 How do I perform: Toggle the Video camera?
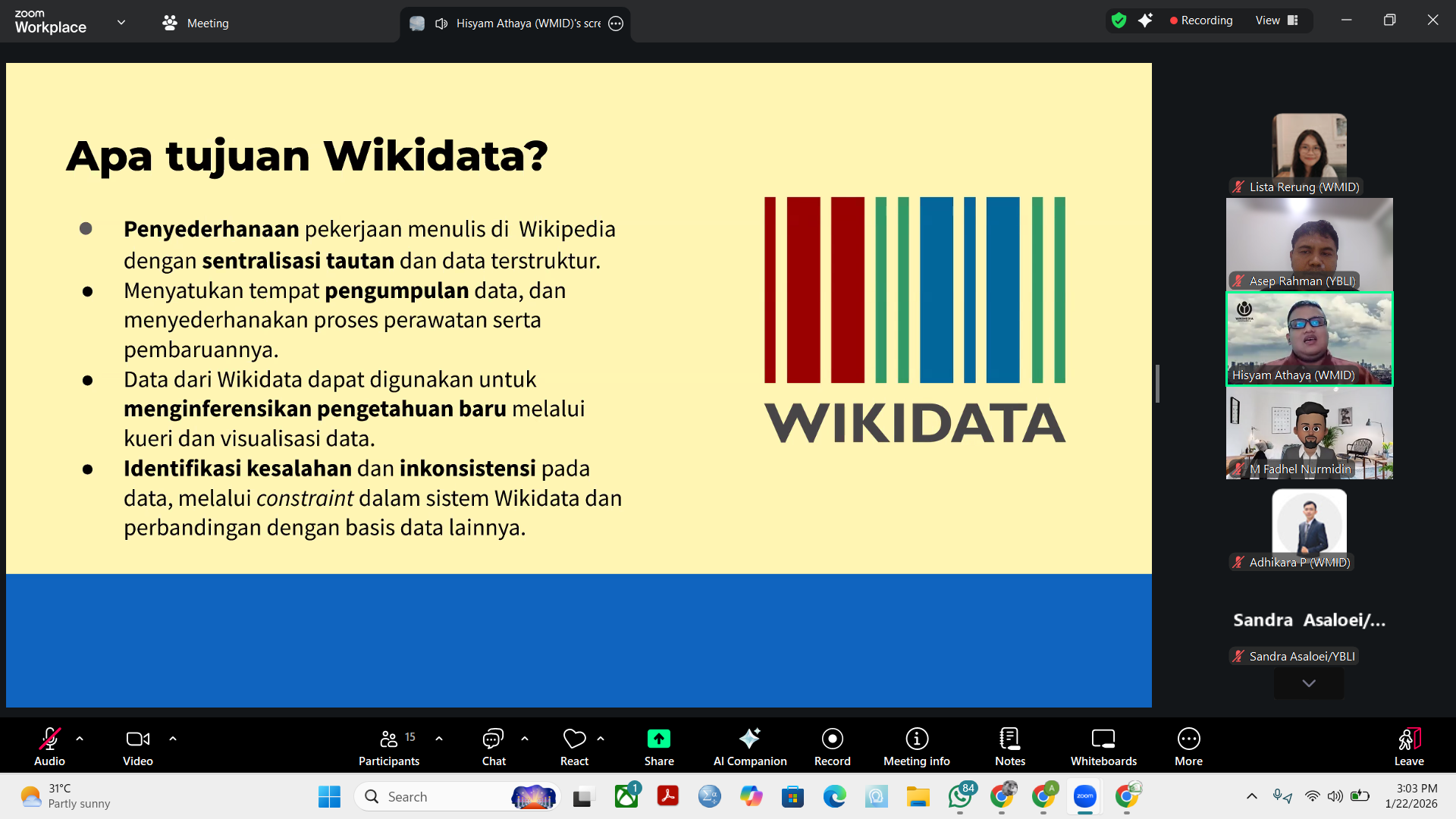click(x=137, y=746)
